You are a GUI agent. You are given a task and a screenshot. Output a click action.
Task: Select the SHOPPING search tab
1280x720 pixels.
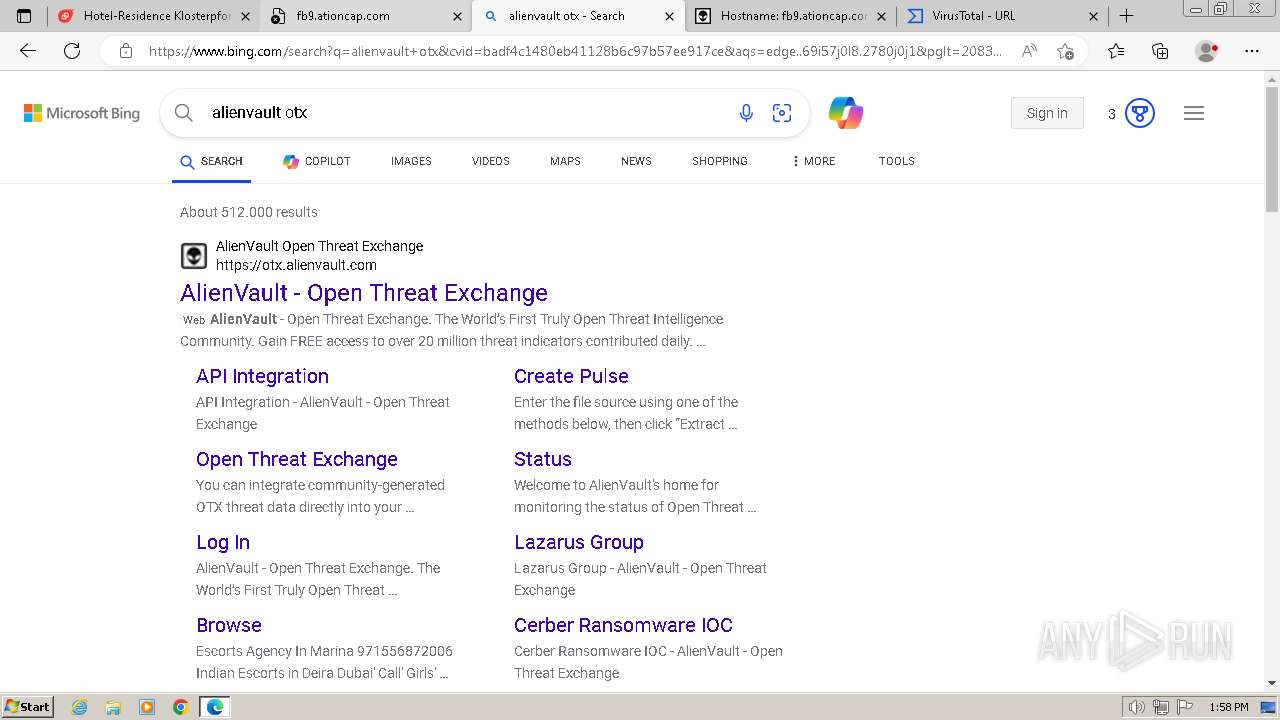point(720,161)
